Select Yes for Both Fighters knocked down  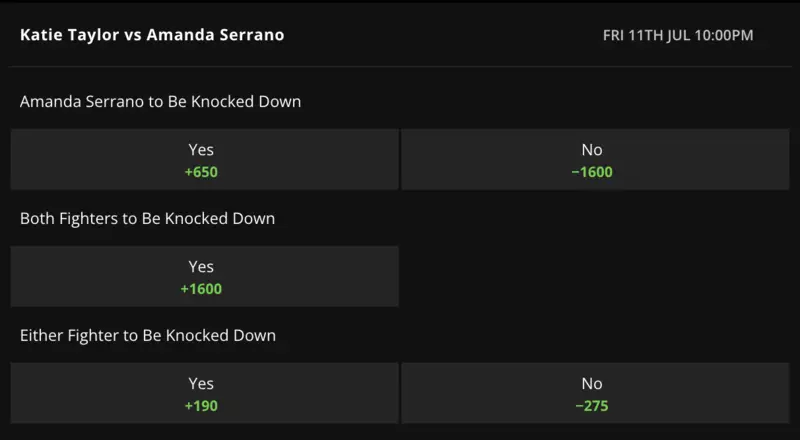click(204, 277)
